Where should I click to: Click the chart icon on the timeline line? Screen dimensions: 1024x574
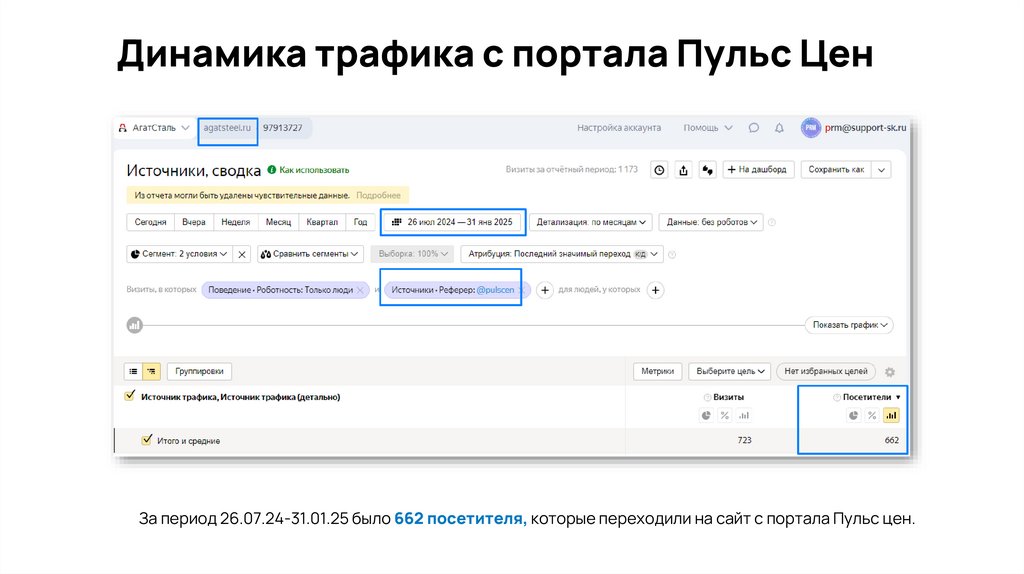pos(135,325)
